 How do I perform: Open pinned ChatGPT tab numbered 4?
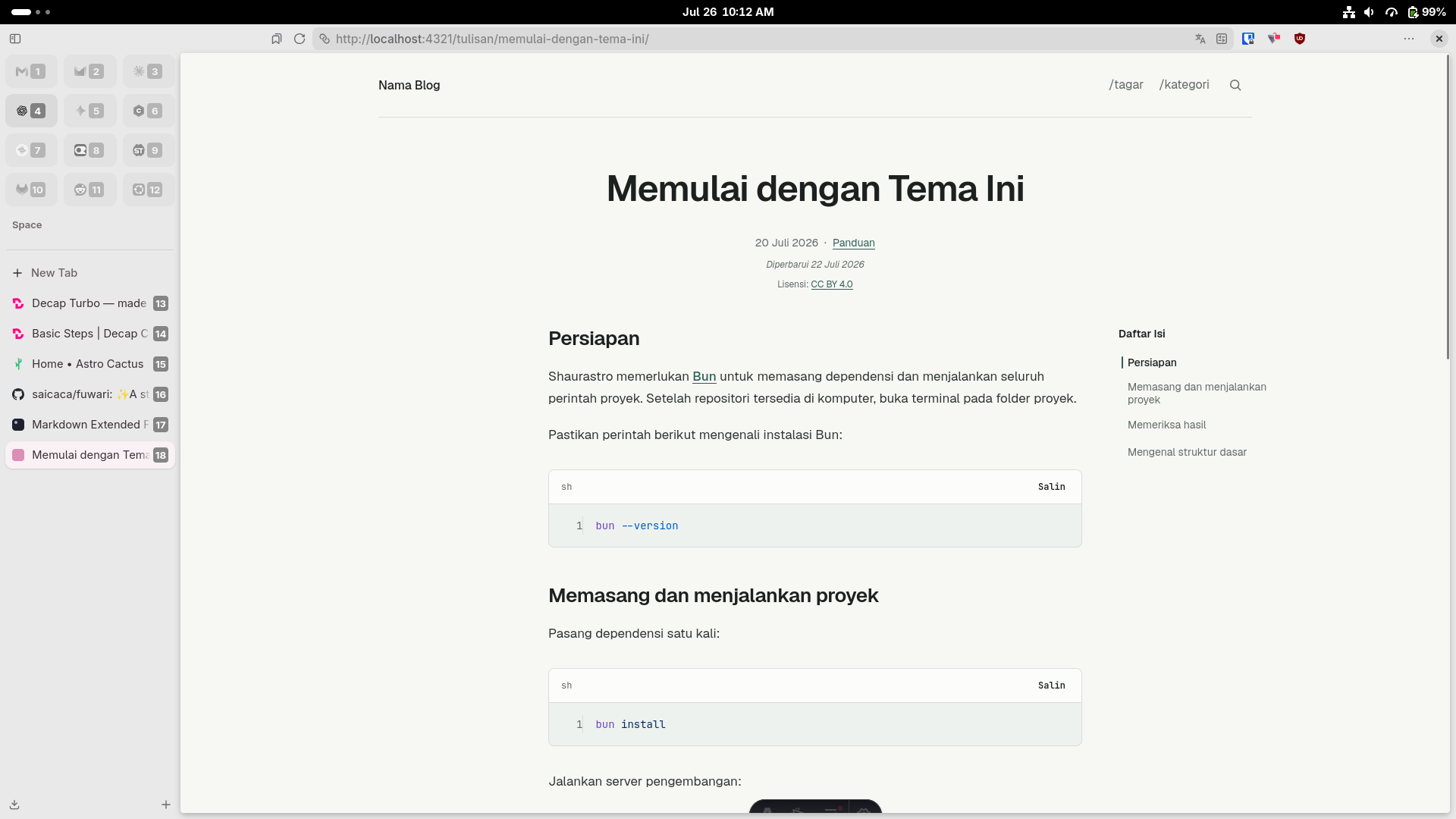pyautogui.click(x=31, y=111)
